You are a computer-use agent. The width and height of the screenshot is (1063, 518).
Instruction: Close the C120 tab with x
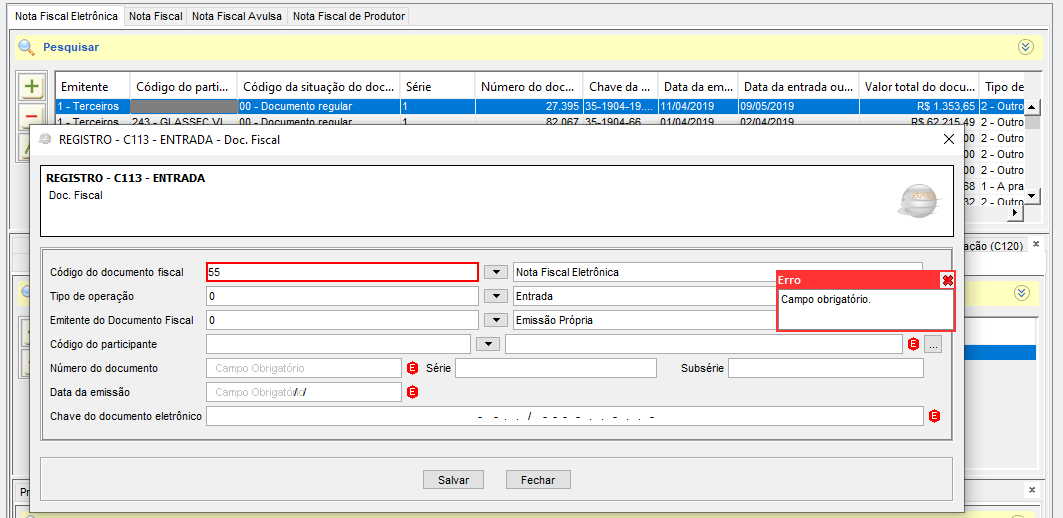pos(1036,245)
